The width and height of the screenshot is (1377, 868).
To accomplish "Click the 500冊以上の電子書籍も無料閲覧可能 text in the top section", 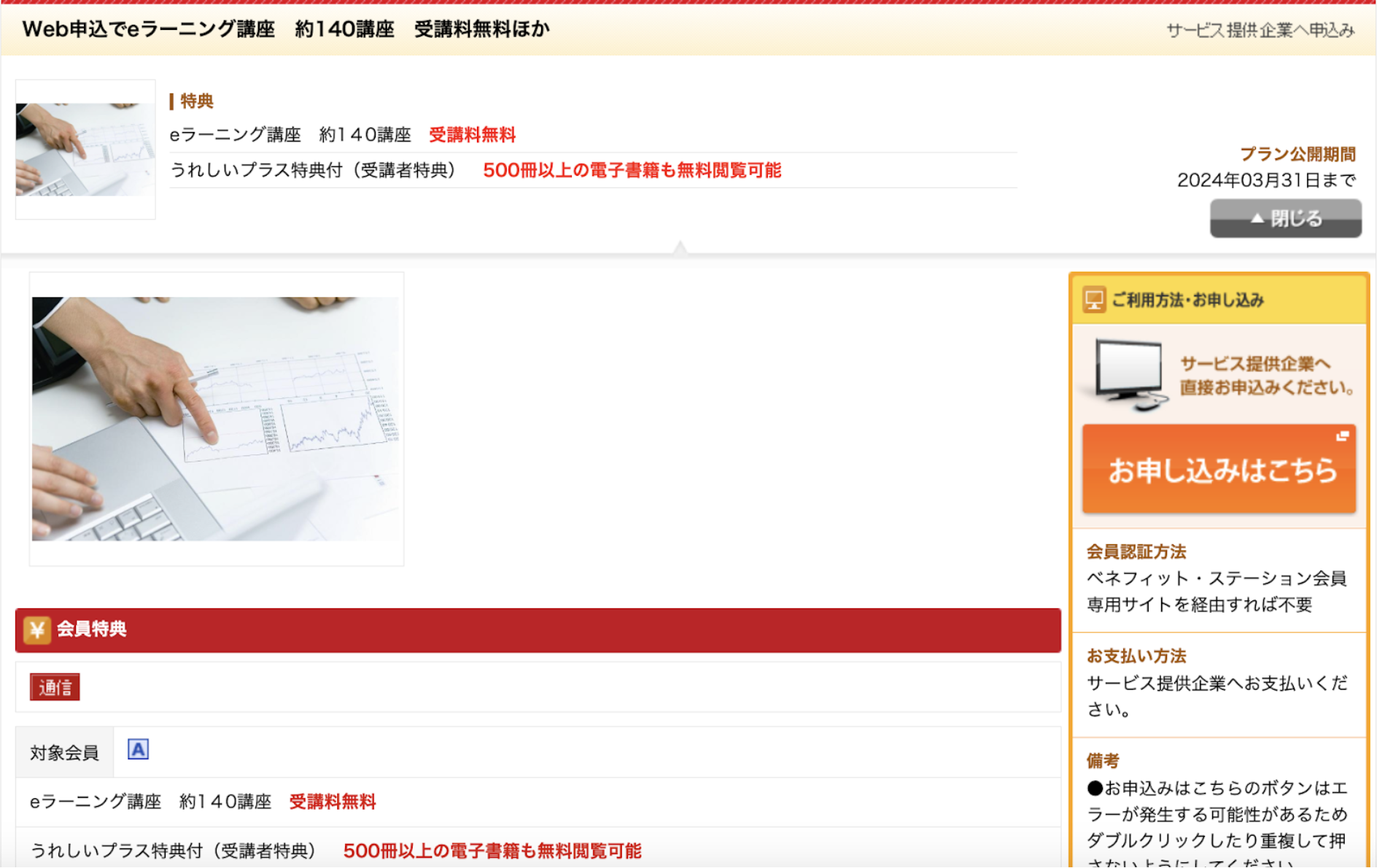I will pos(632,170).
